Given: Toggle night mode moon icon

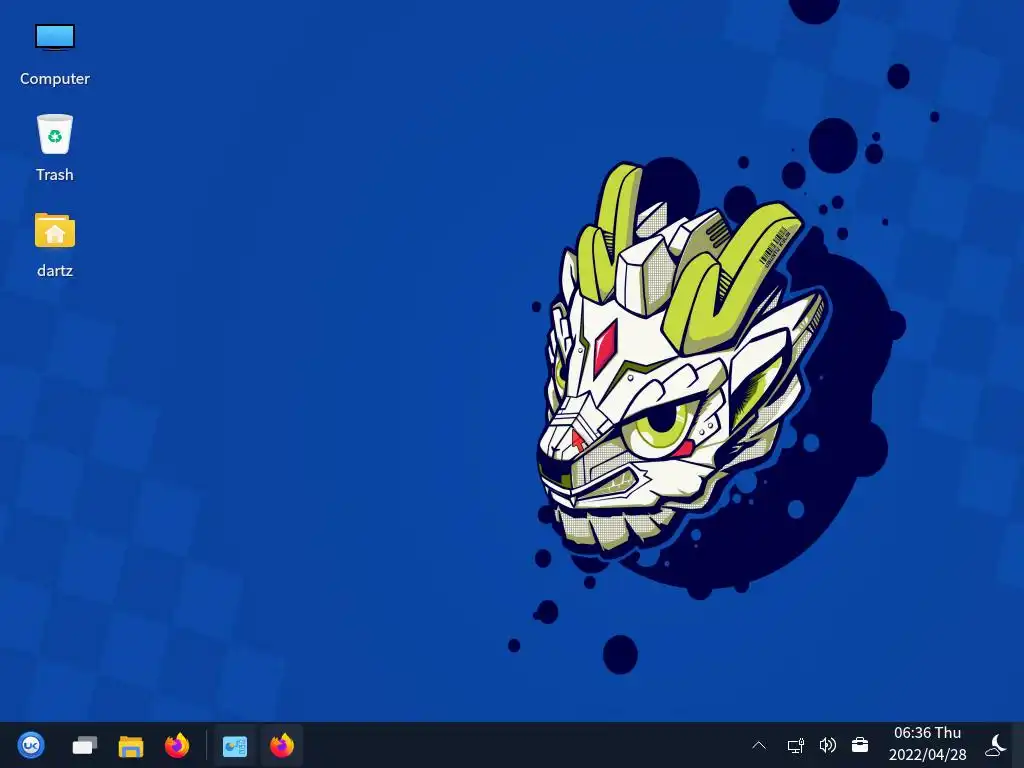Looking at the screenshot, I should pyautogui.click(x=997, y=745).
